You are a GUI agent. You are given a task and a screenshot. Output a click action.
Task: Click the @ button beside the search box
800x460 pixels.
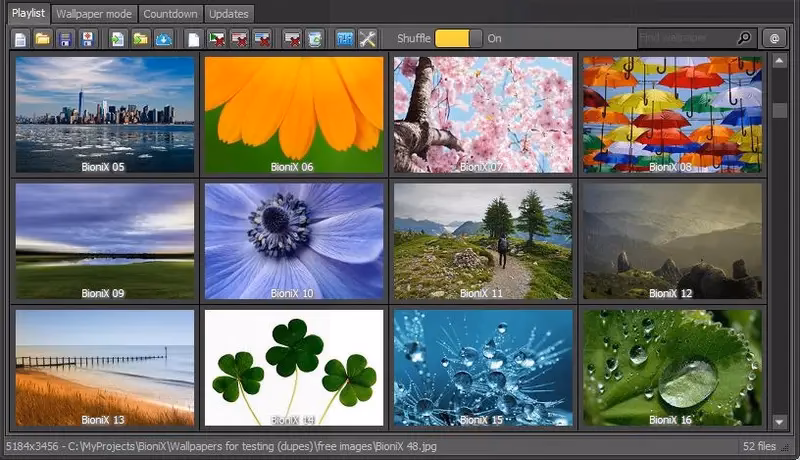774,38
